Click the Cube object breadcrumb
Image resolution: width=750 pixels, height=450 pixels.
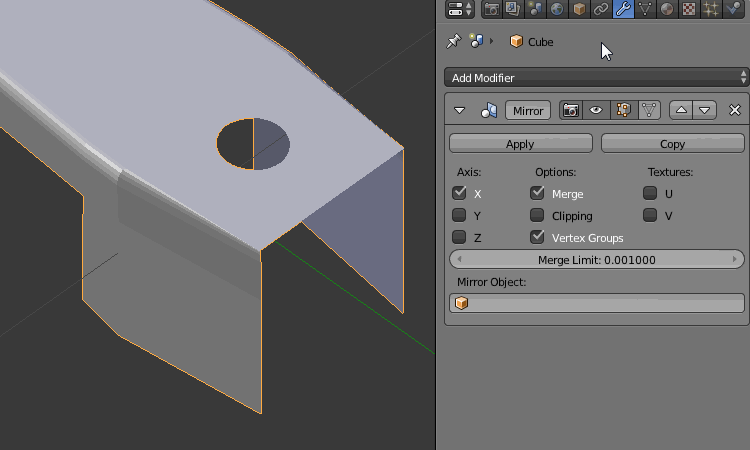pos(531,42)
